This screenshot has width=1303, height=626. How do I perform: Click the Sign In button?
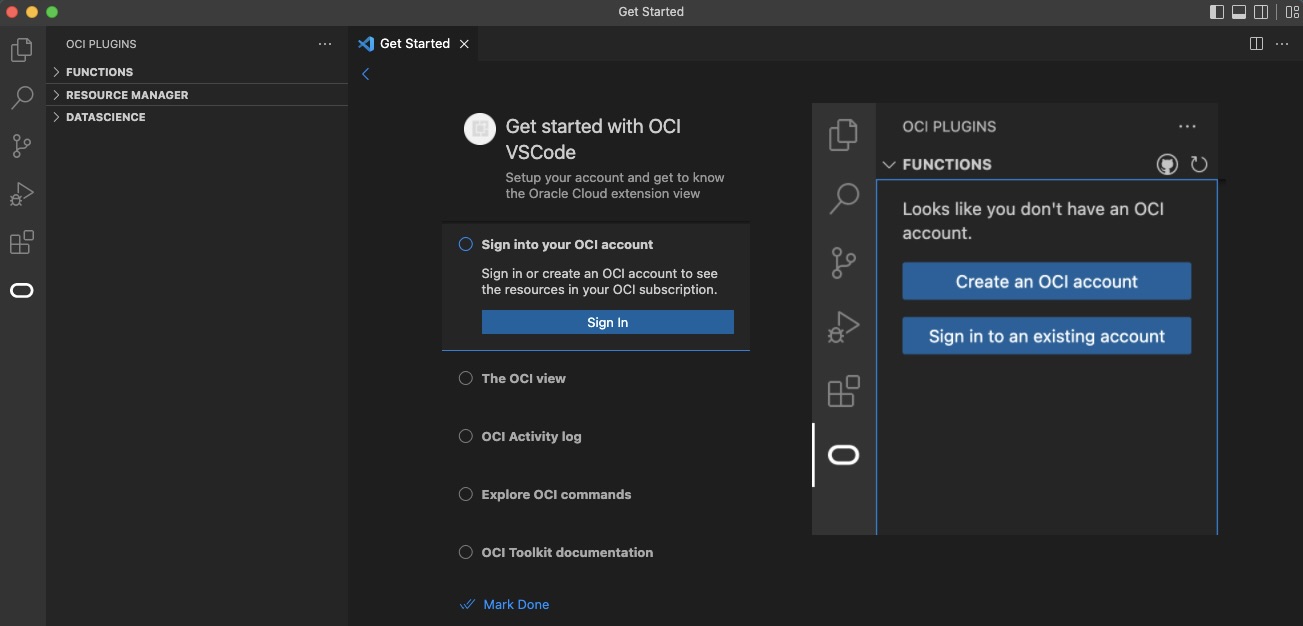607,322
